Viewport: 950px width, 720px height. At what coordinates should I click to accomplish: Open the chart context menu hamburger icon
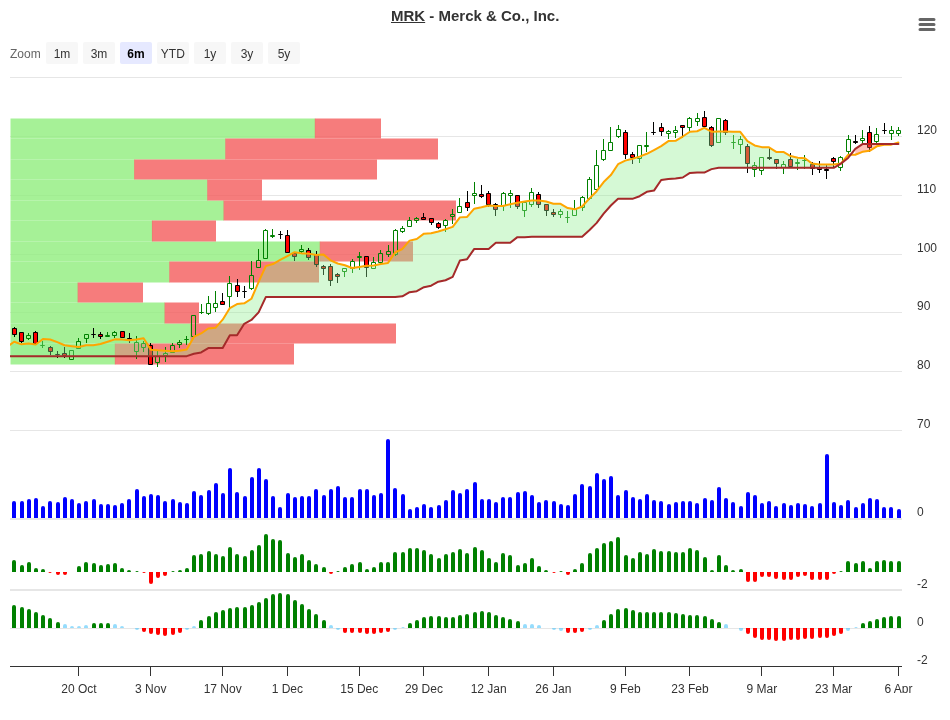926,24
